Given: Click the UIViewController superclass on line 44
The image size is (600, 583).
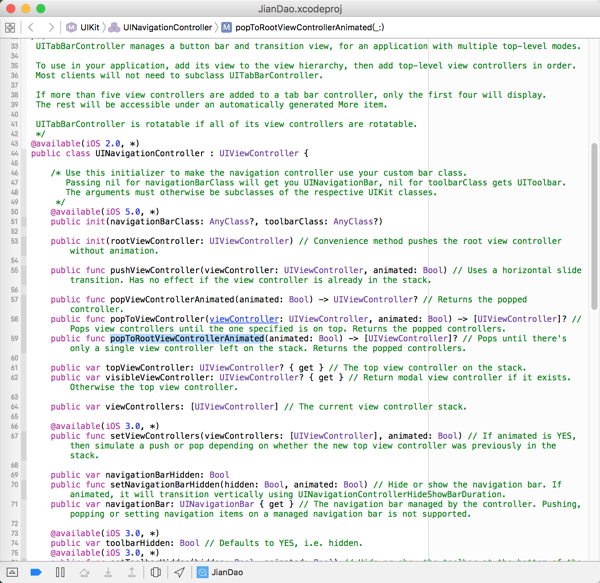Looking at the screenshot, I should [x=259, y=153].
